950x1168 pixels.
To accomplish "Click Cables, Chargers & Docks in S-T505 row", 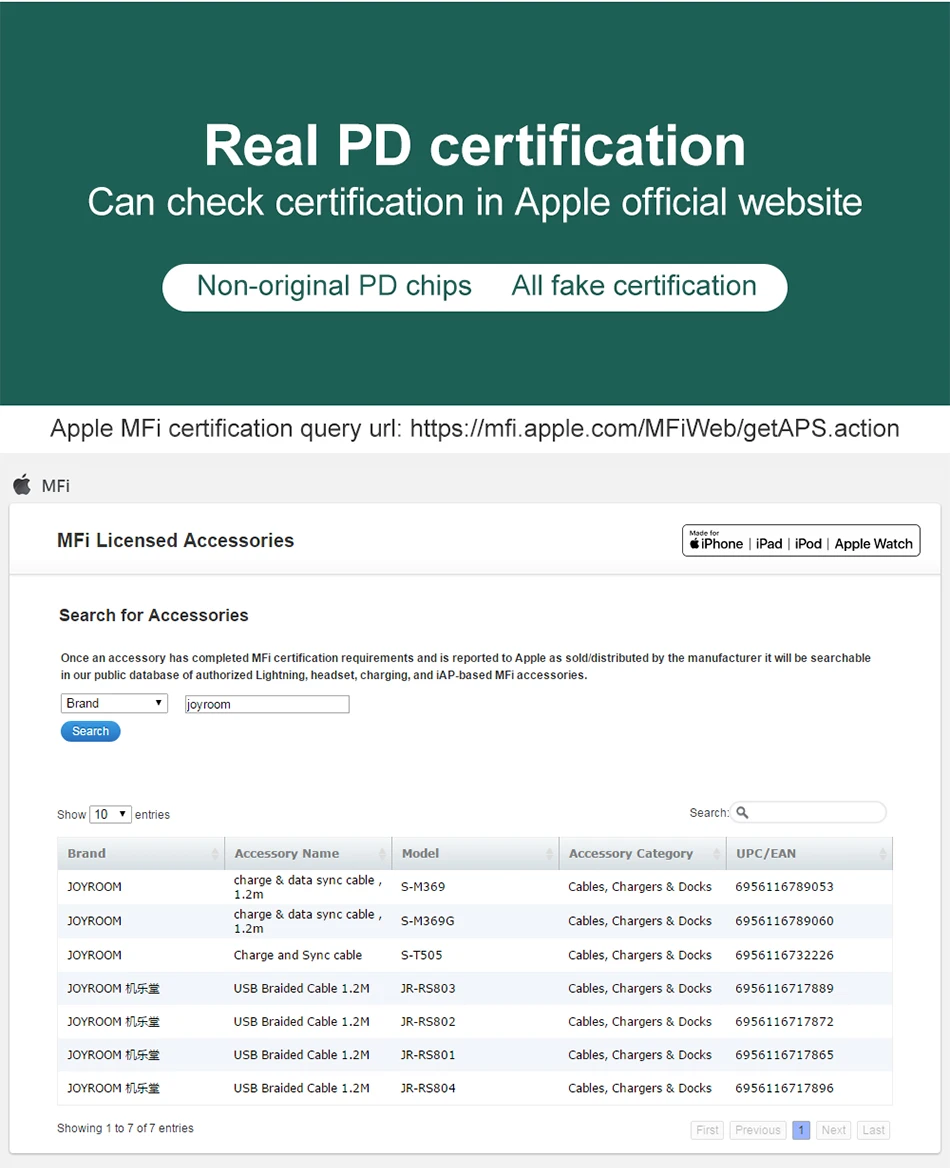I will [639, 955].
